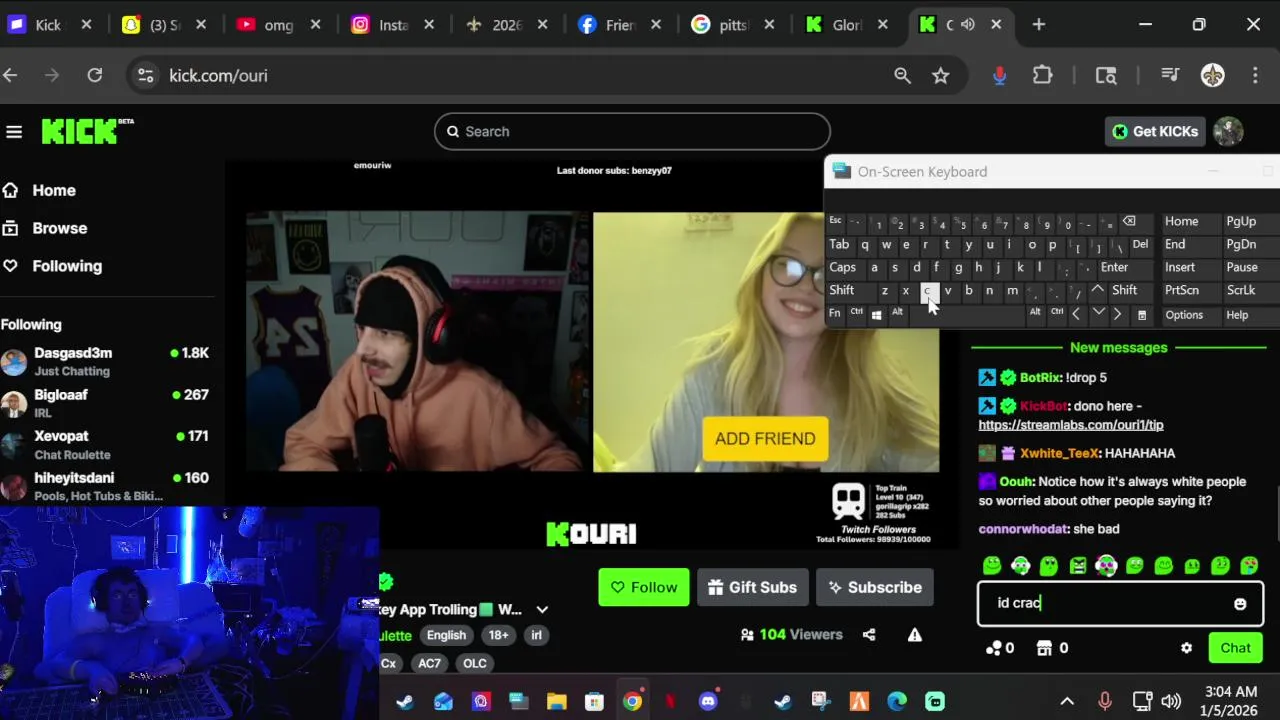
Task: Open Discord from the taskbar
Action: (x=708, y=701)
